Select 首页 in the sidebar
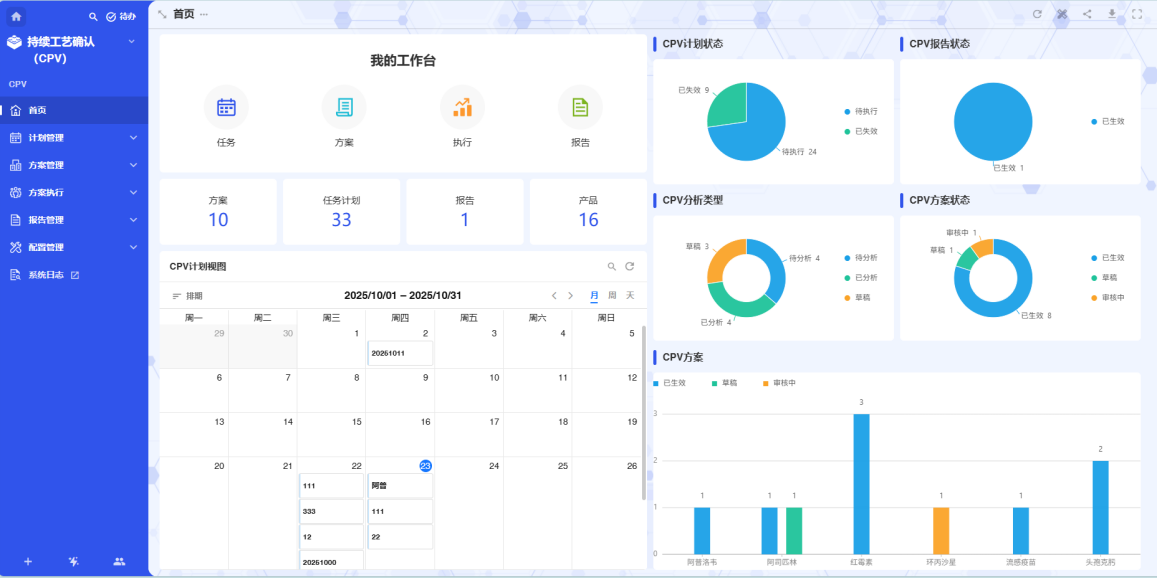The image size is (1157, 578). tap(37, 110)
